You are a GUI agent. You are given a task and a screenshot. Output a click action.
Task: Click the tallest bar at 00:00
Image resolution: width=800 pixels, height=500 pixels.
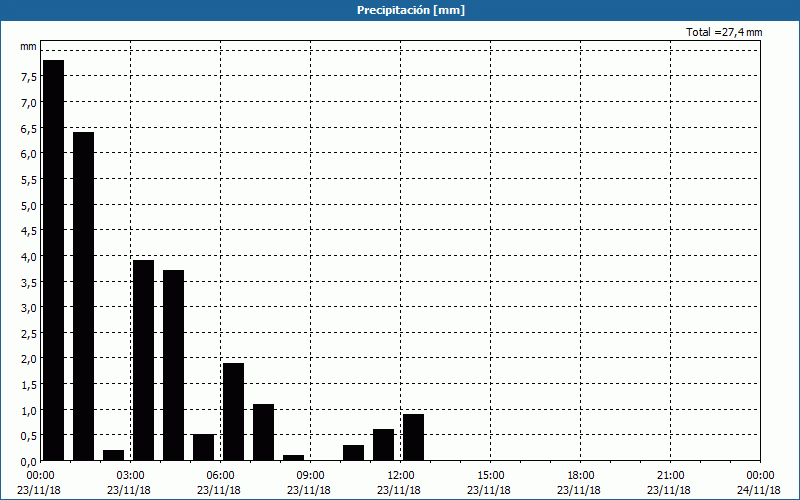(54, 260)
